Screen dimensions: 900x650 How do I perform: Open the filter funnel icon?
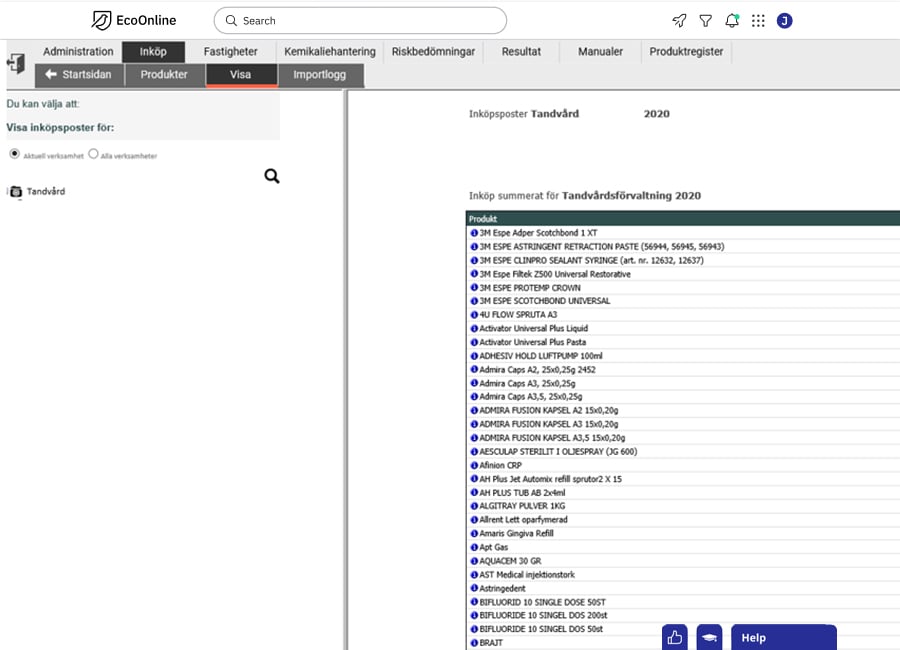point(706,20)
